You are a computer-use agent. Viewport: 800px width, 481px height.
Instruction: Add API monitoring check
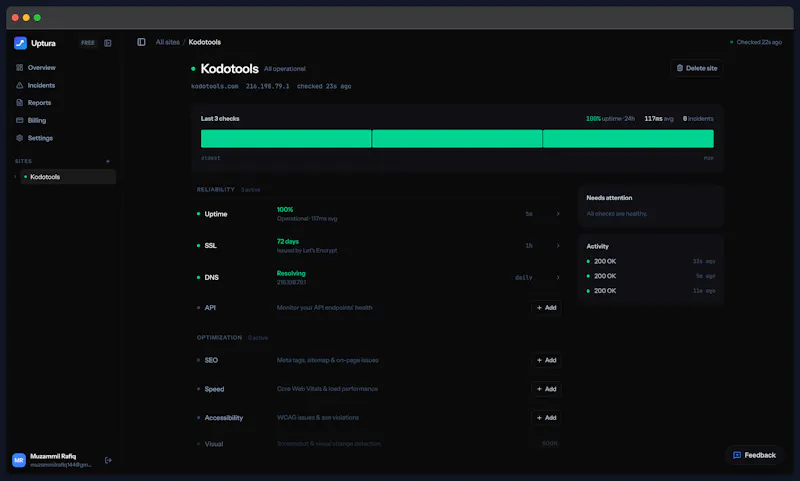pos(546,308)
